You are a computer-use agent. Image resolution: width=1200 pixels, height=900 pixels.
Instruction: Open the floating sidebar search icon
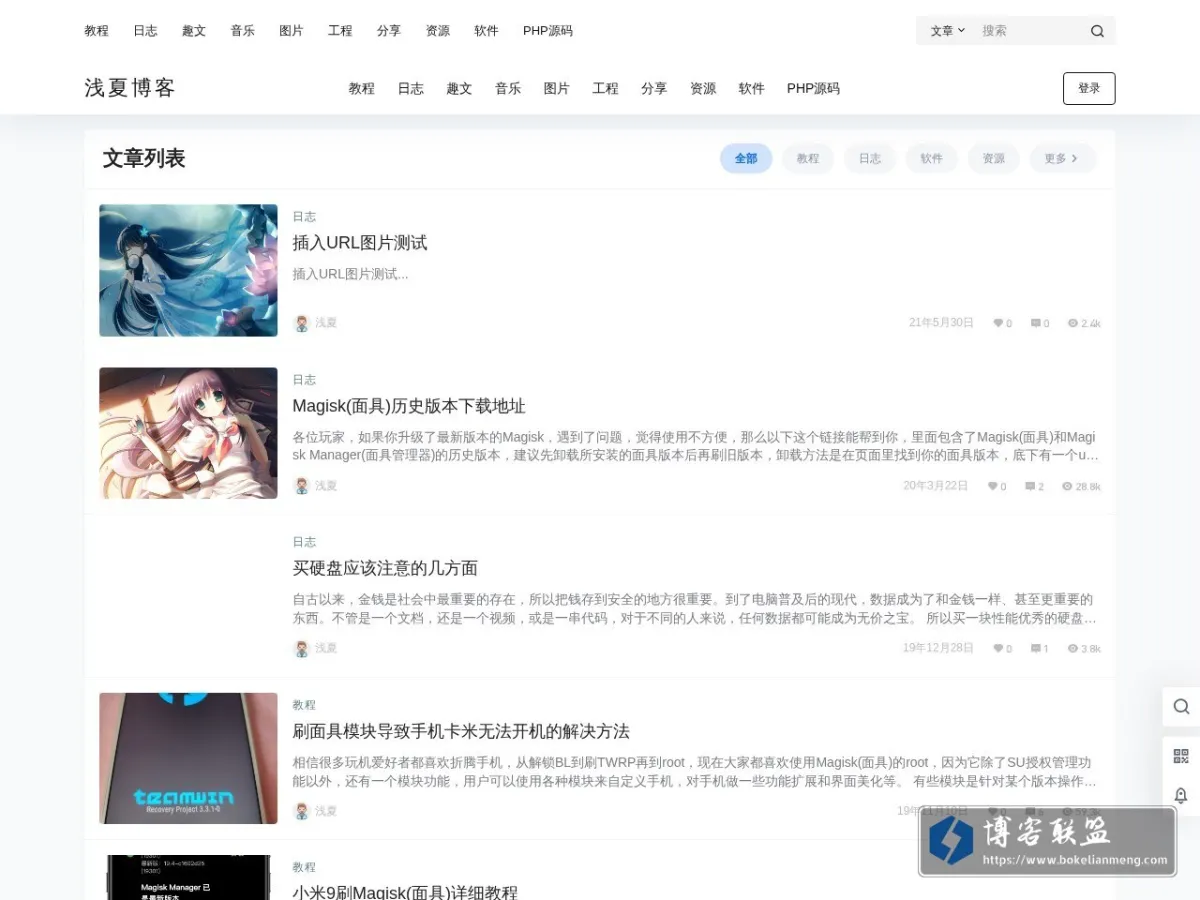1181,706
